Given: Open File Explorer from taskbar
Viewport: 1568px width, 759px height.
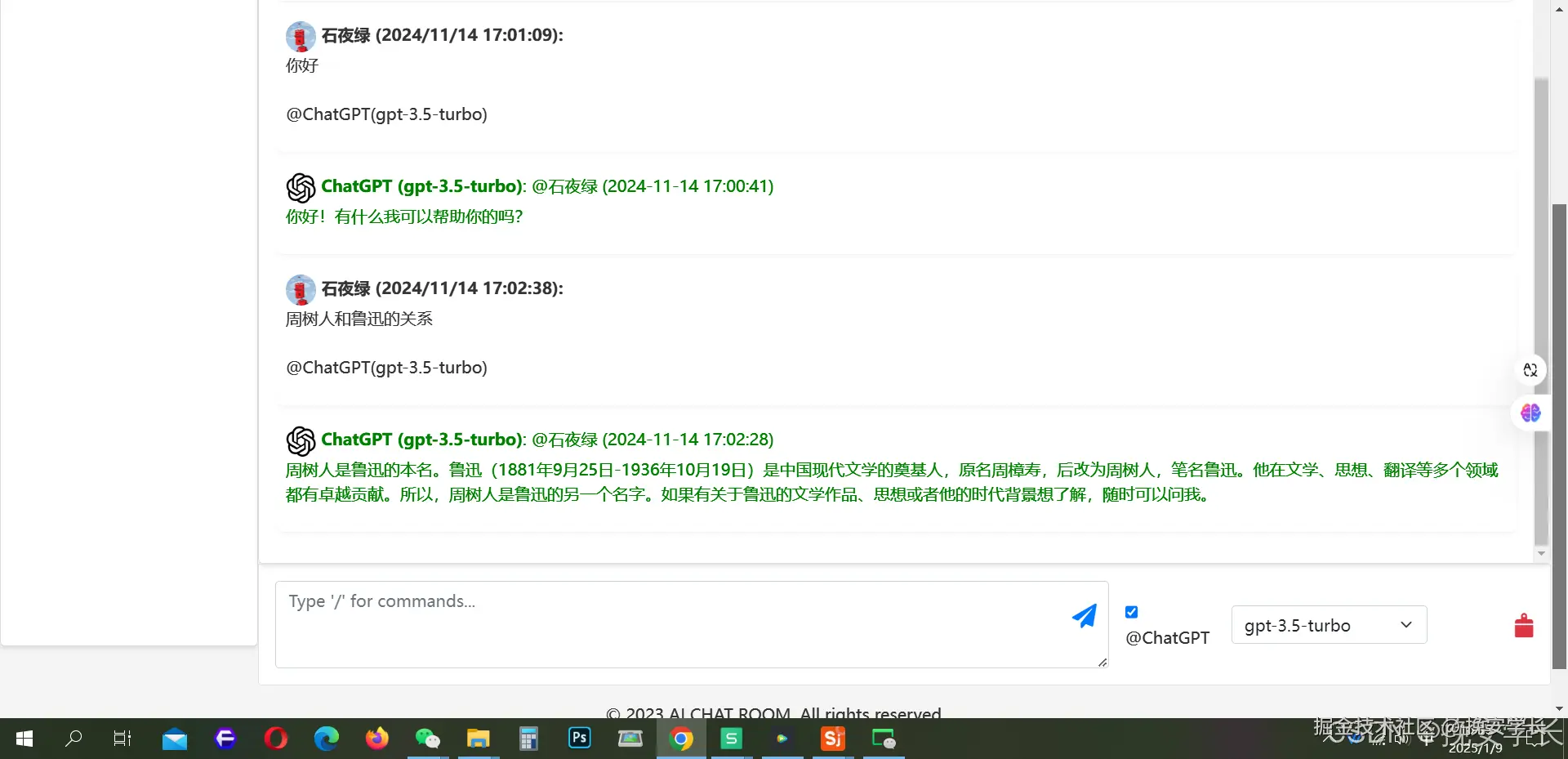Looking at the screenshot, I should pos(478,739).
